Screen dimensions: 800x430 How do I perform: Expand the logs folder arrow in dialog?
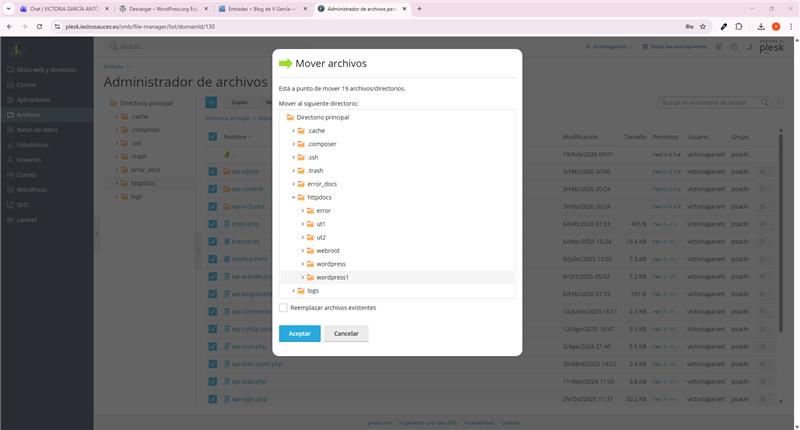(292, 290)
